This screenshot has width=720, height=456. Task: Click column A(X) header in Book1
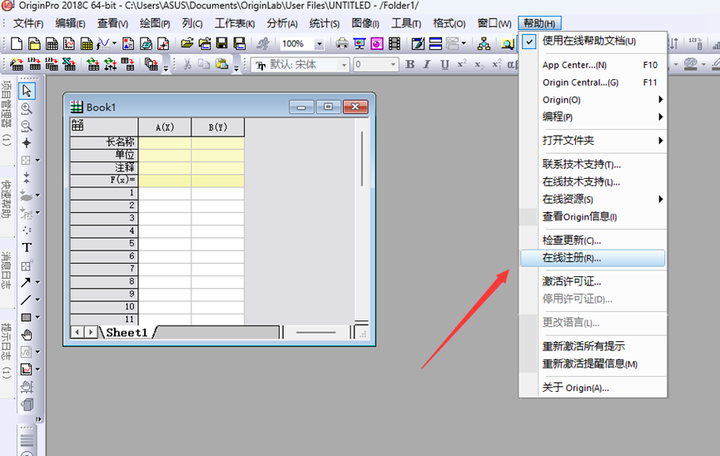tap(165, 127)
